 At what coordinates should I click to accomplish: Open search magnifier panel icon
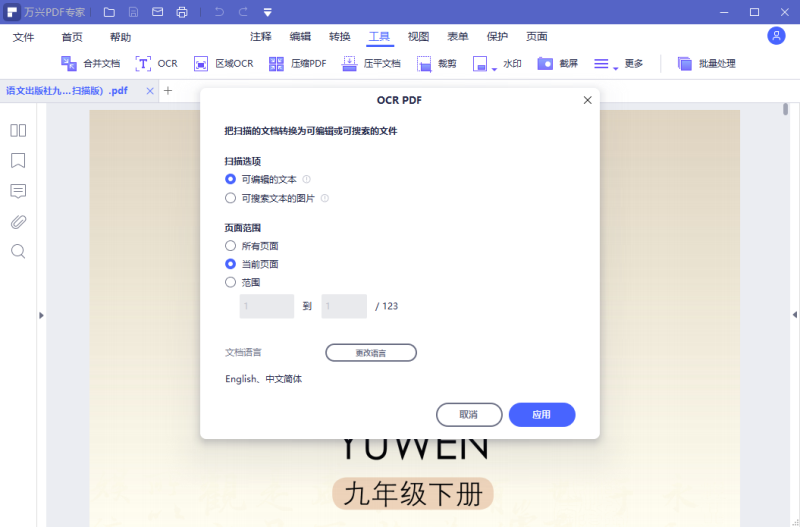tap(18, 252)
